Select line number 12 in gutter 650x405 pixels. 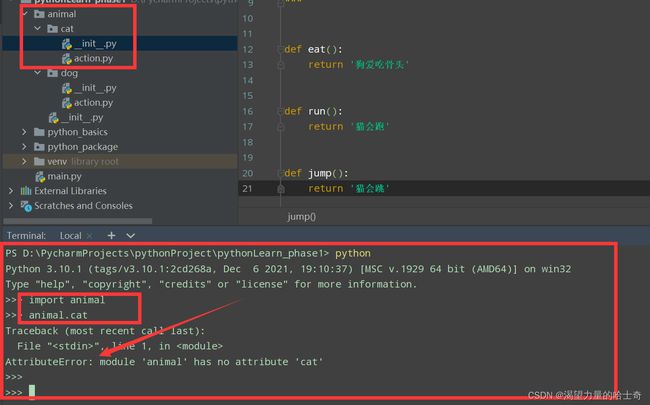[x=247, y=49]
